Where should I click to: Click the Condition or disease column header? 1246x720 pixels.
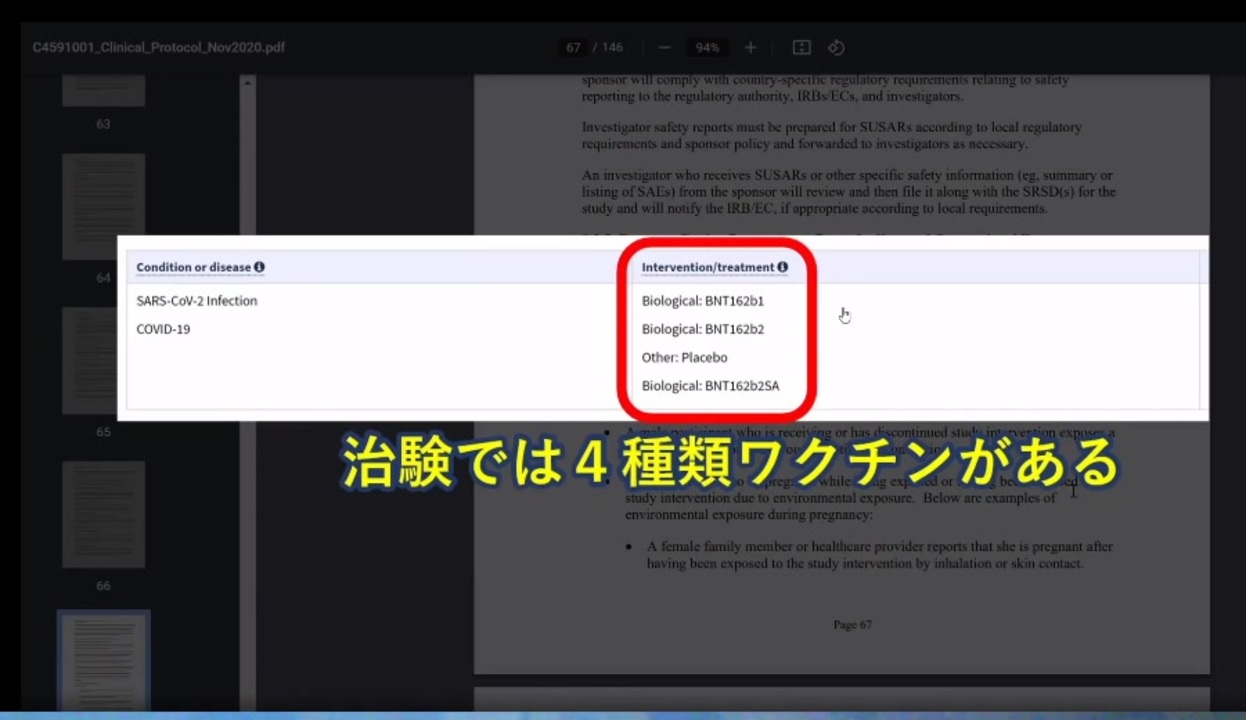click(x=200, y=267)
